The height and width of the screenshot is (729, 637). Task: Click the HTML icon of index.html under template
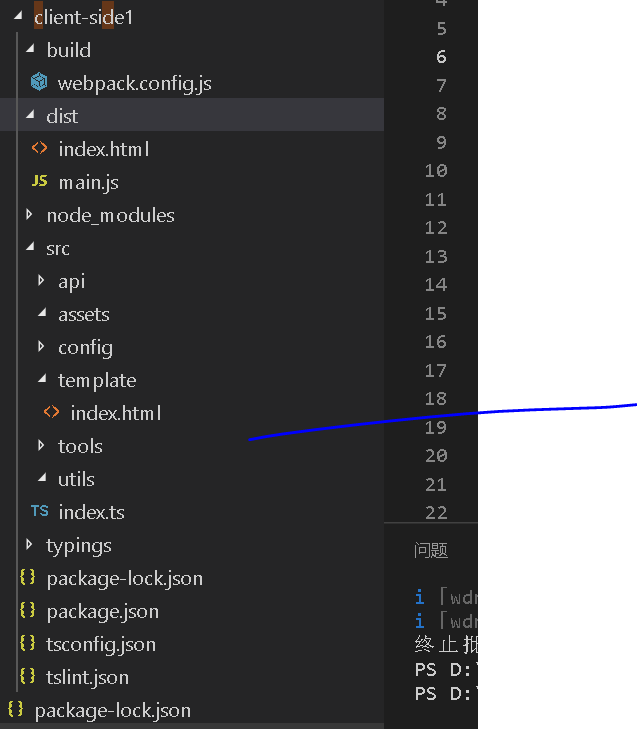point(51,412)
